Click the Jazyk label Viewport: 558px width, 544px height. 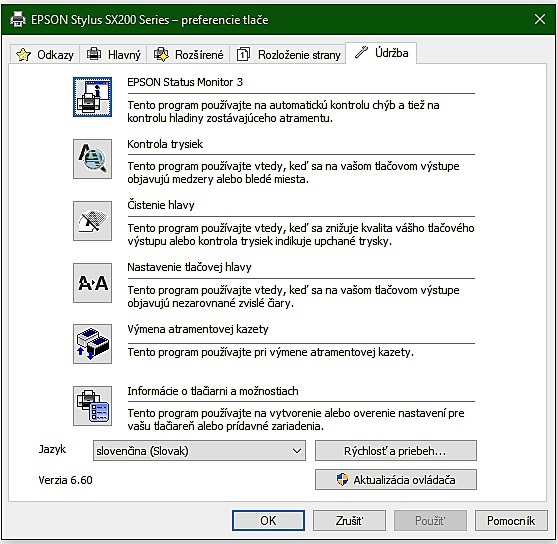tap(52, 449)
